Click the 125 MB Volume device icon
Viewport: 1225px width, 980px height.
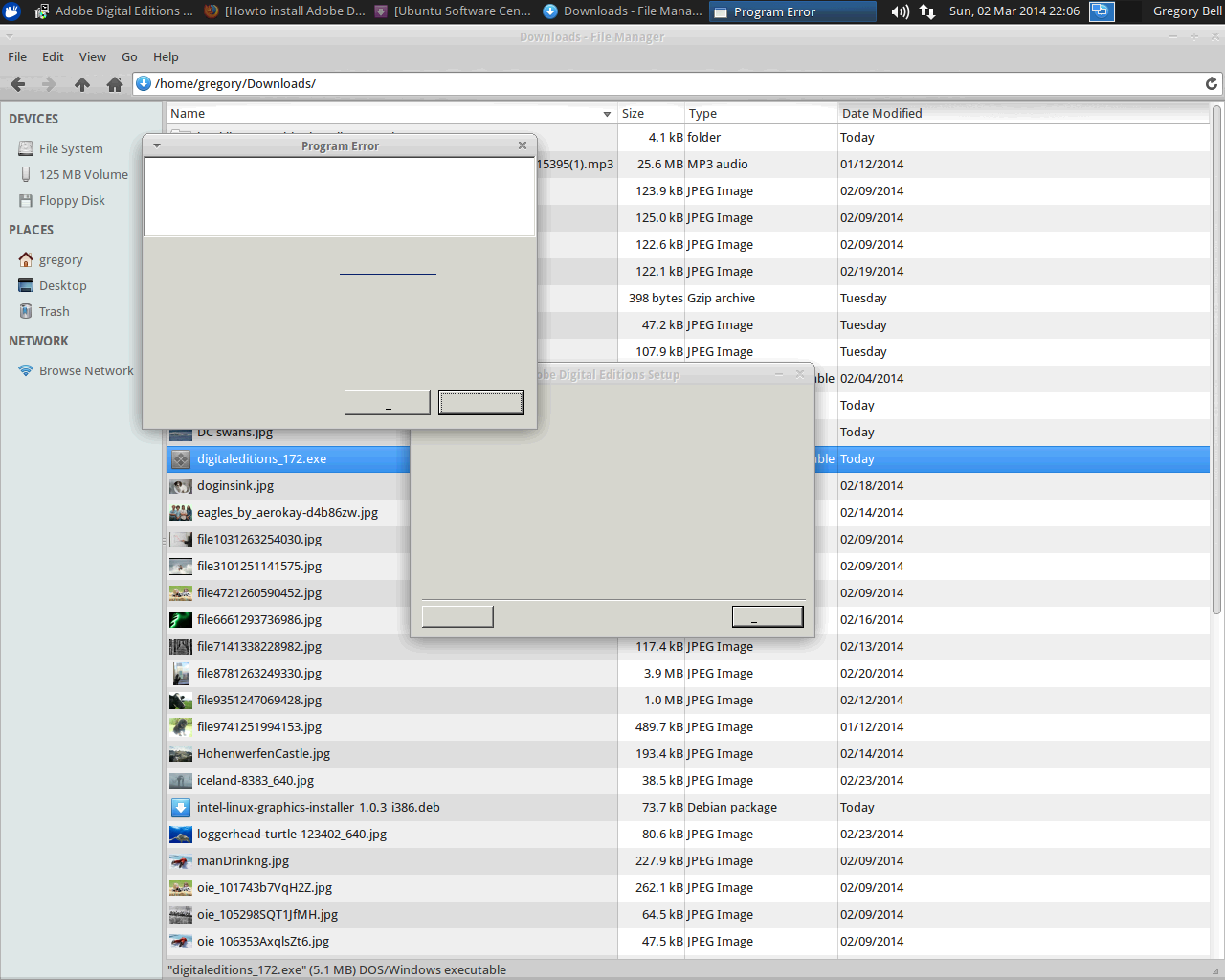point(26,175)
